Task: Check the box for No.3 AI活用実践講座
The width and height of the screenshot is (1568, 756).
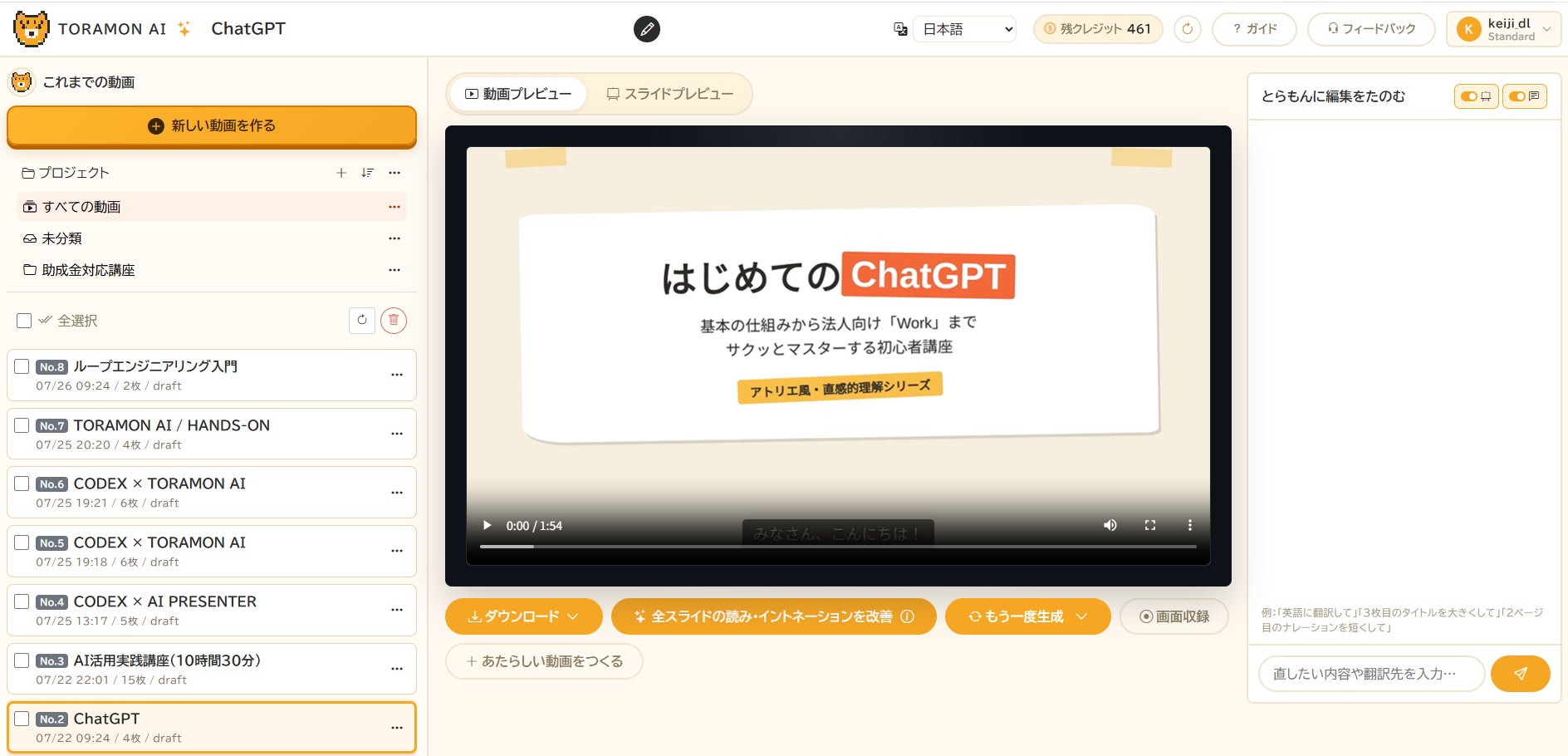Action: (x=22, y=660)
